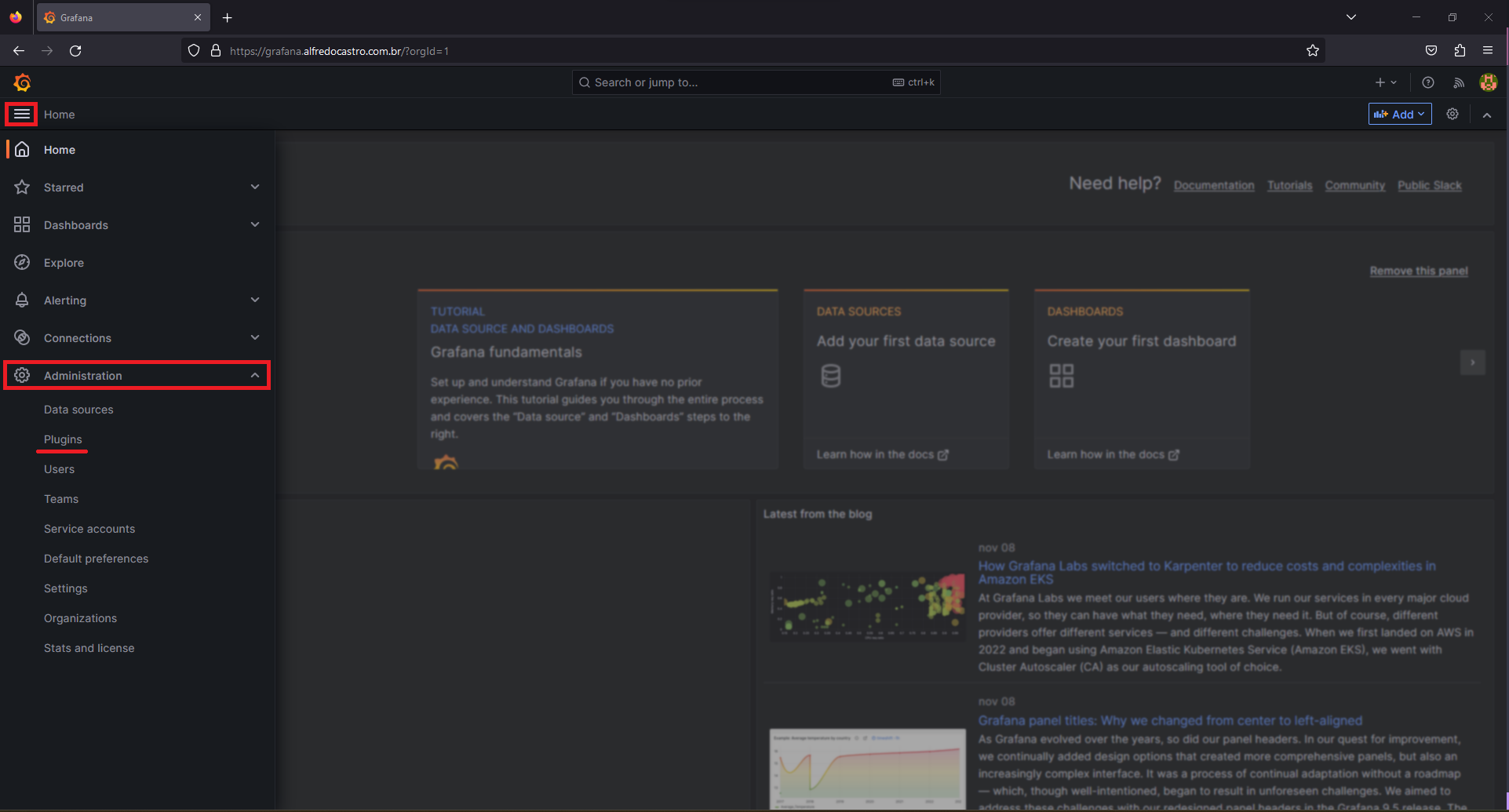Open Grafana panel titles blog article

point(1170,720)
